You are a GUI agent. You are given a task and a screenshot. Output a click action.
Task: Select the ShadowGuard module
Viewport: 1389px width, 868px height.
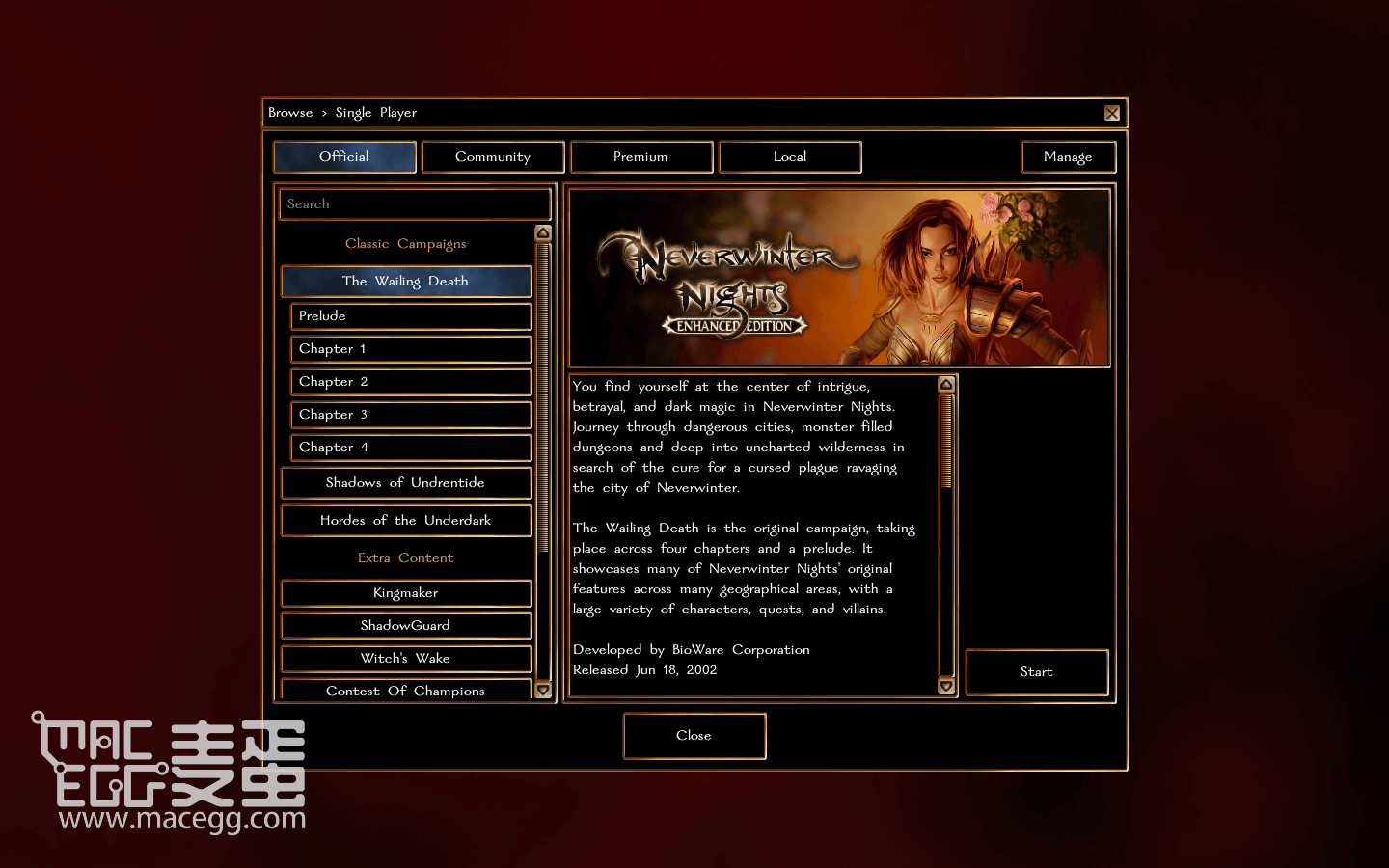406,626
